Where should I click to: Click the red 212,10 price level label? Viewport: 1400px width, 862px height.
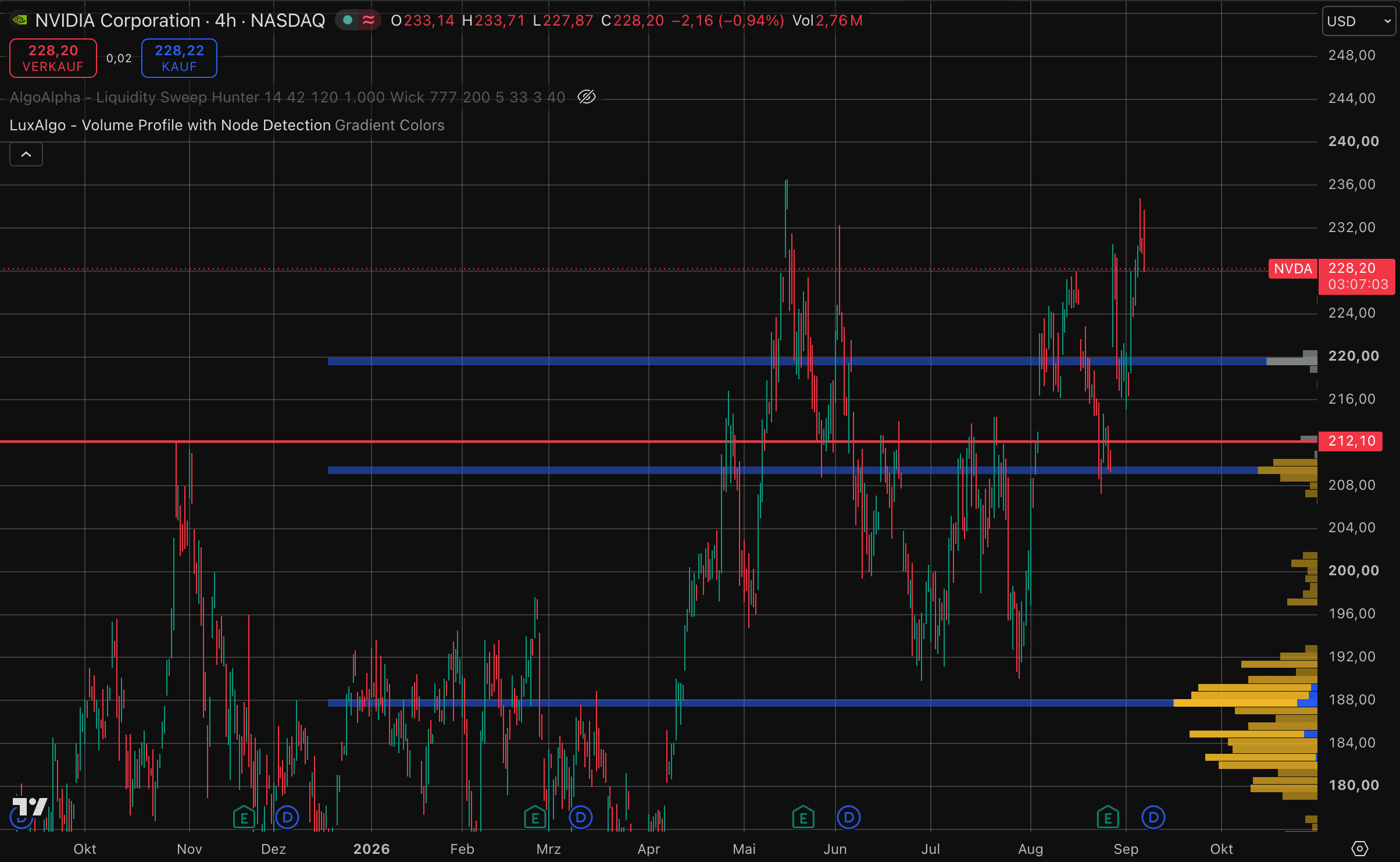tap(1352, 441)
